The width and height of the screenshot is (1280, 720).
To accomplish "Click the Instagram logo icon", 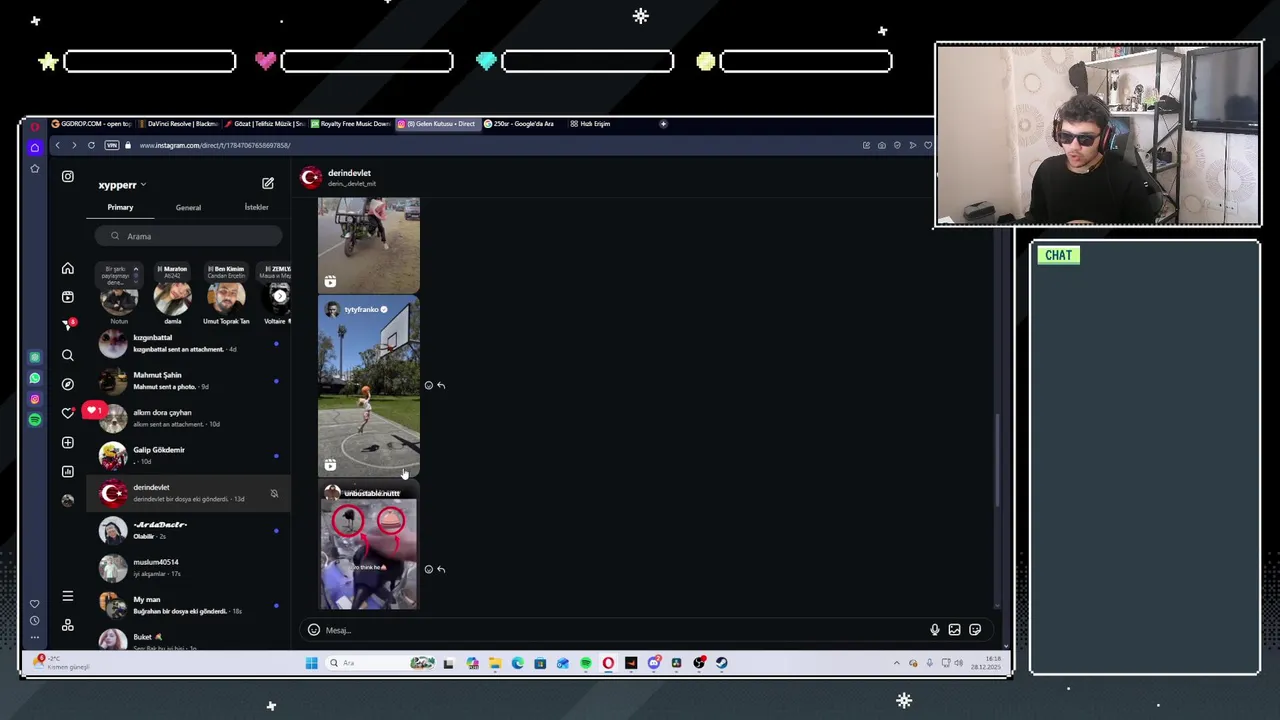I will pyautogui.click(x=68, y=177).
